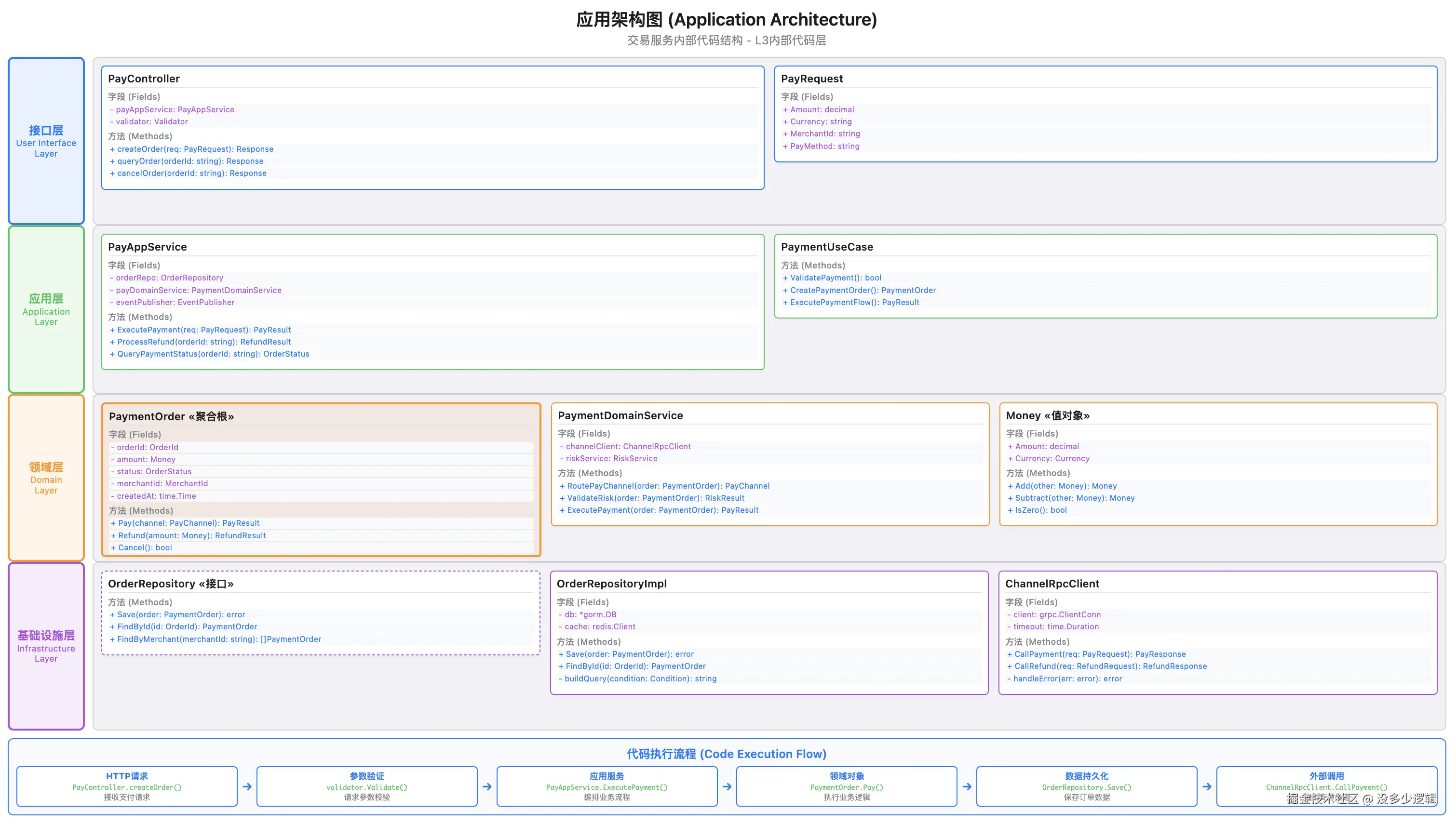Screen dimensions: 1456x825
Task: Click the PaymentOrder «聚合根» class header
Action: click(171, 416)
